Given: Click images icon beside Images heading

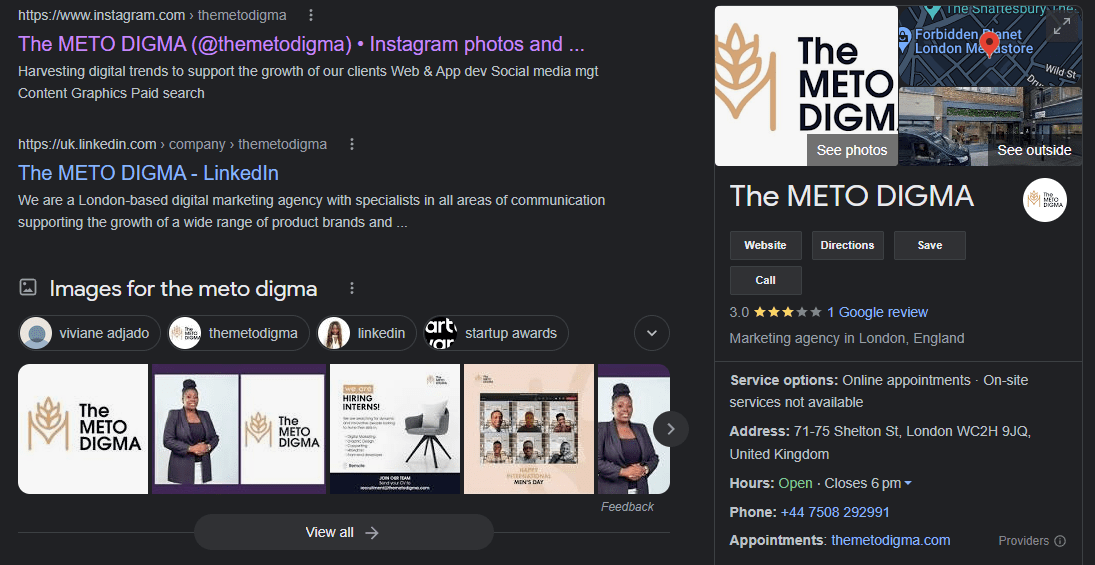Looking at the screenshot, I should tap(28, 287).
